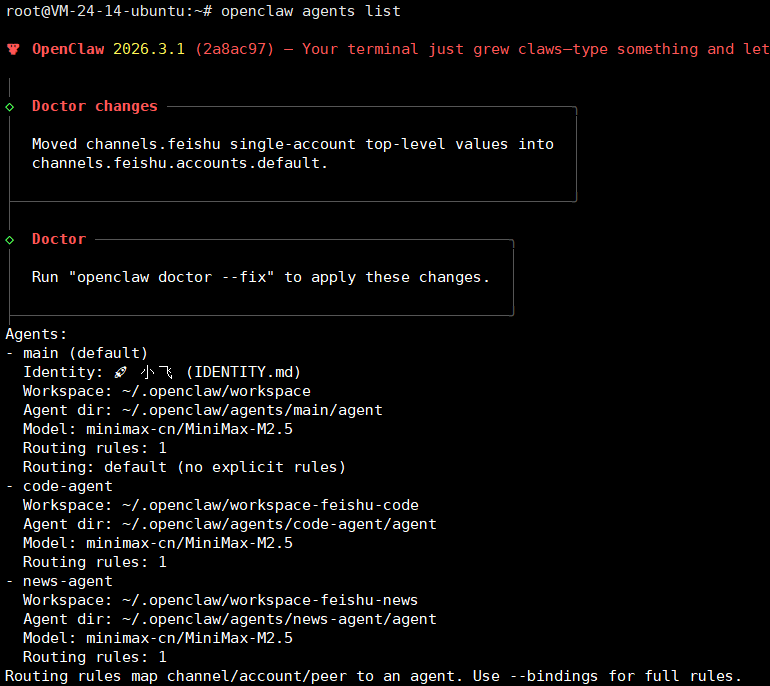The width and height of the screenshot is (770, 686).
Task: Select the code-agent list entry
Action: (67, 486)
